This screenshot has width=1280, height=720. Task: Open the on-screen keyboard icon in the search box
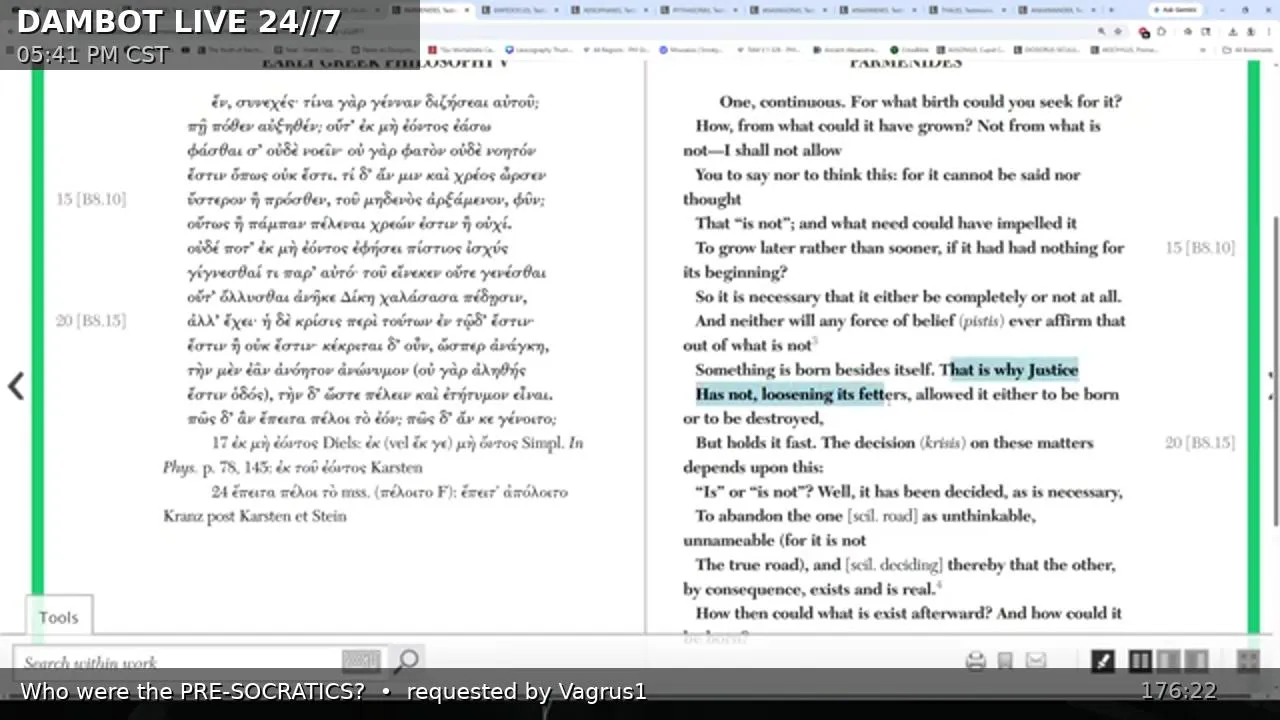click(360, 660)
